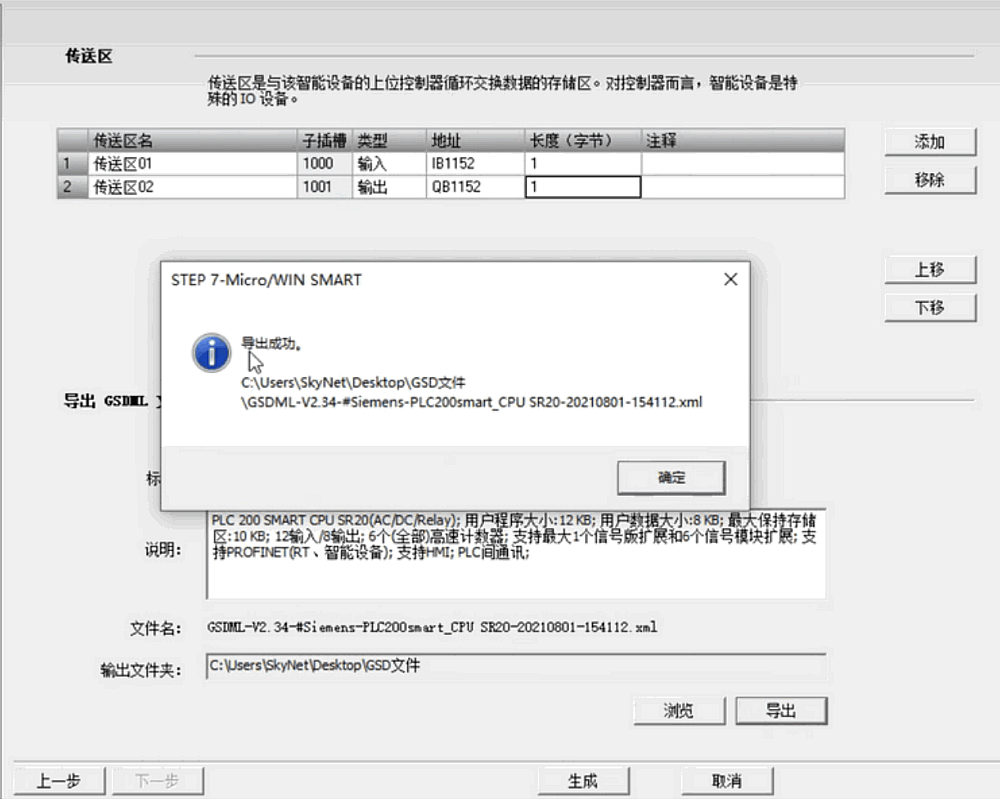Click the blue information icon in the dialog
This screenshot has height=800, width=1000.
tap(211, 353)
